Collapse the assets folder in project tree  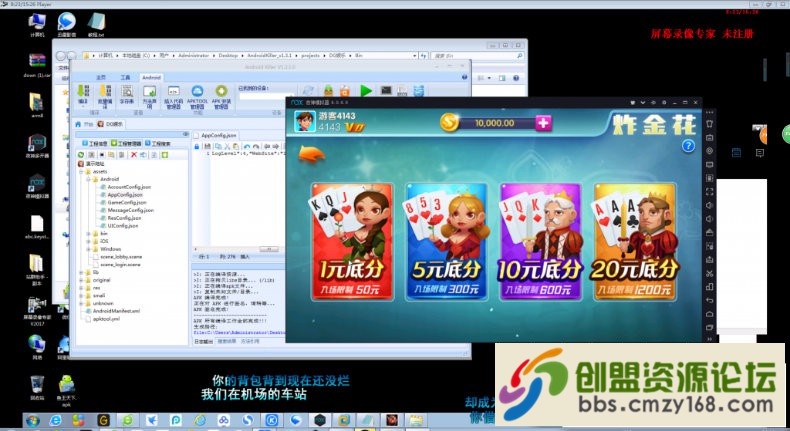point(82,171)
